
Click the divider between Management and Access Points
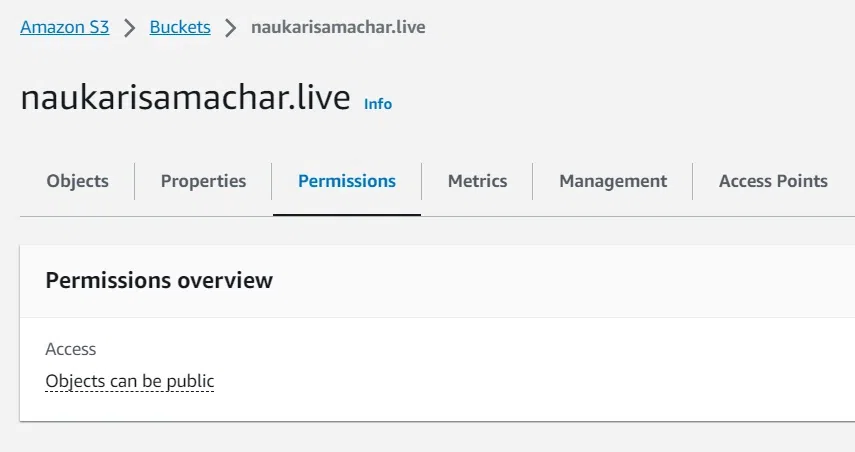pos(693,181)
